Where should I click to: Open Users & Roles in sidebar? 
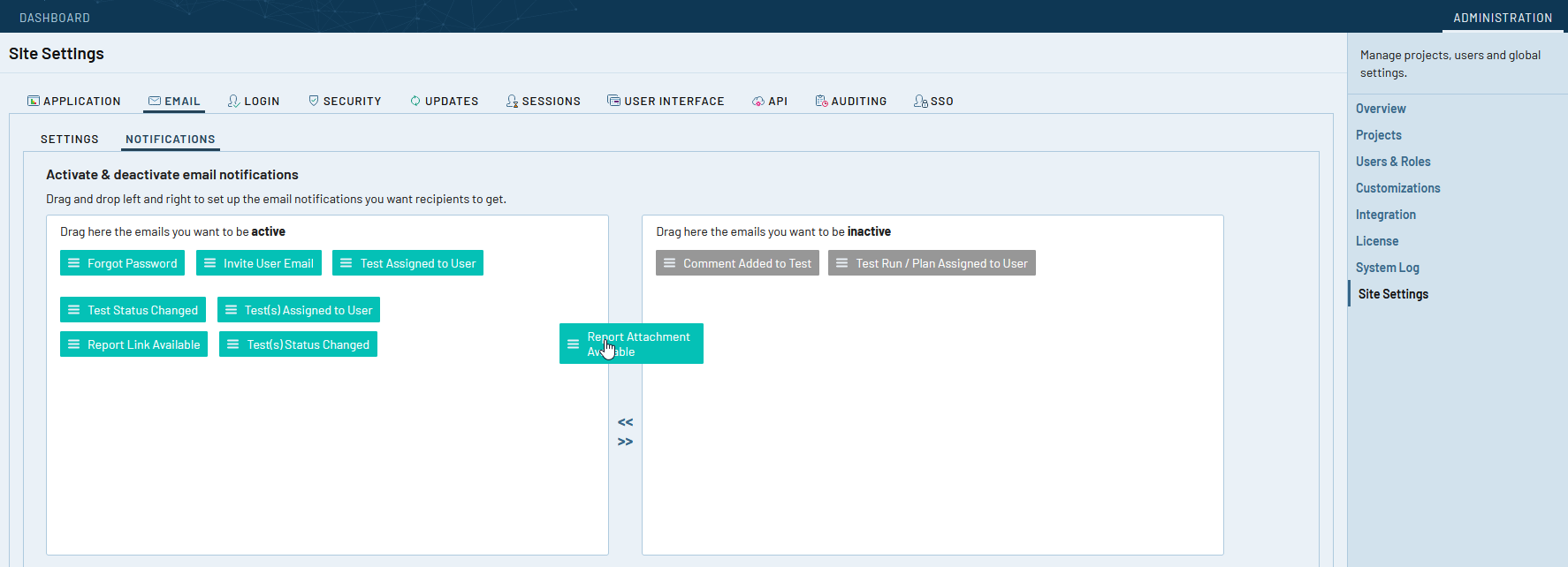point(1393,162)
